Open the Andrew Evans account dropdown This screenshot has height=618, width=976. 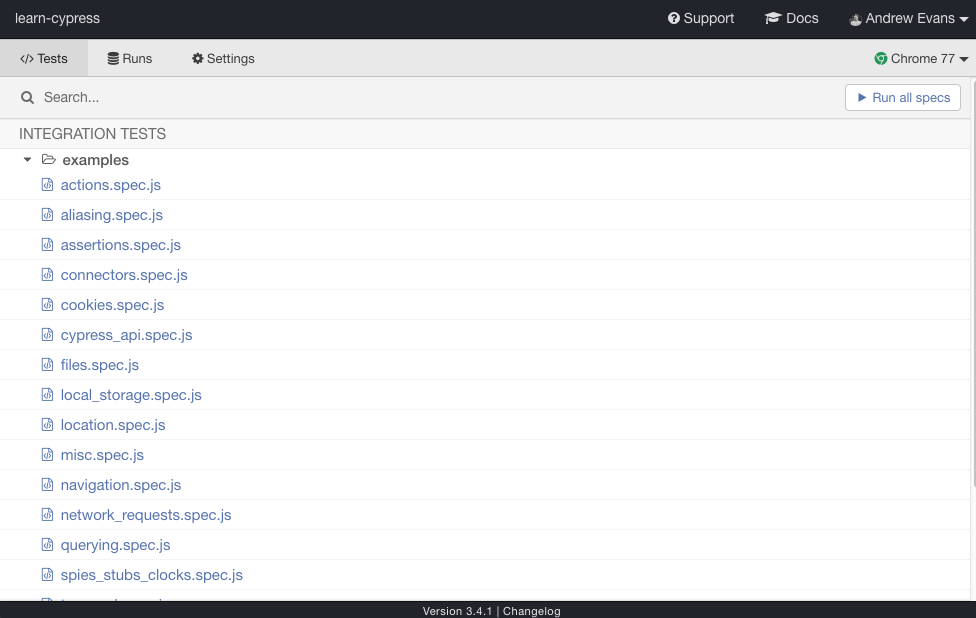click(908, 19)
